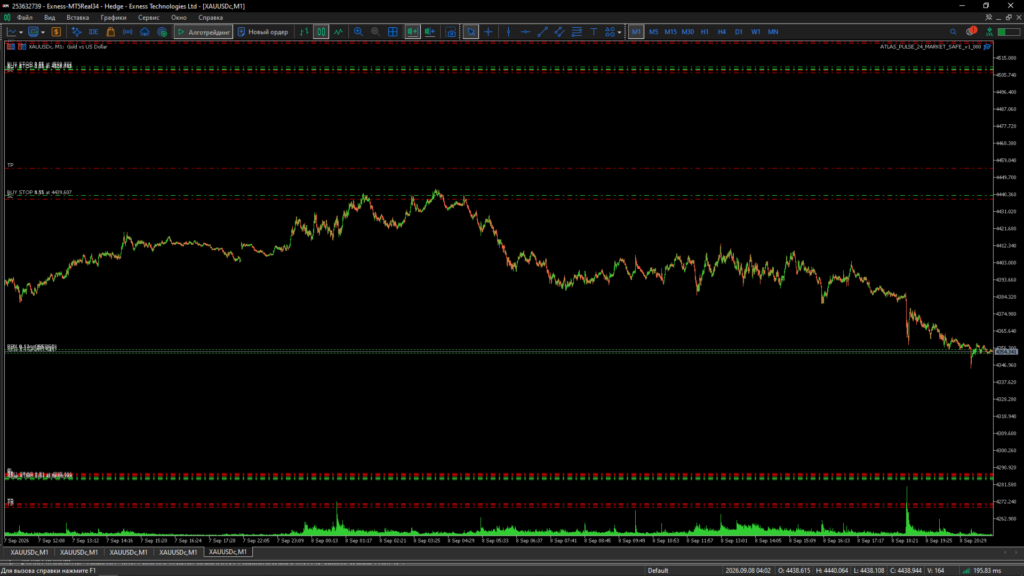Viewport: 1024px width, 576px height.
Task: Select the M30 timeframe
Action: 688,32
